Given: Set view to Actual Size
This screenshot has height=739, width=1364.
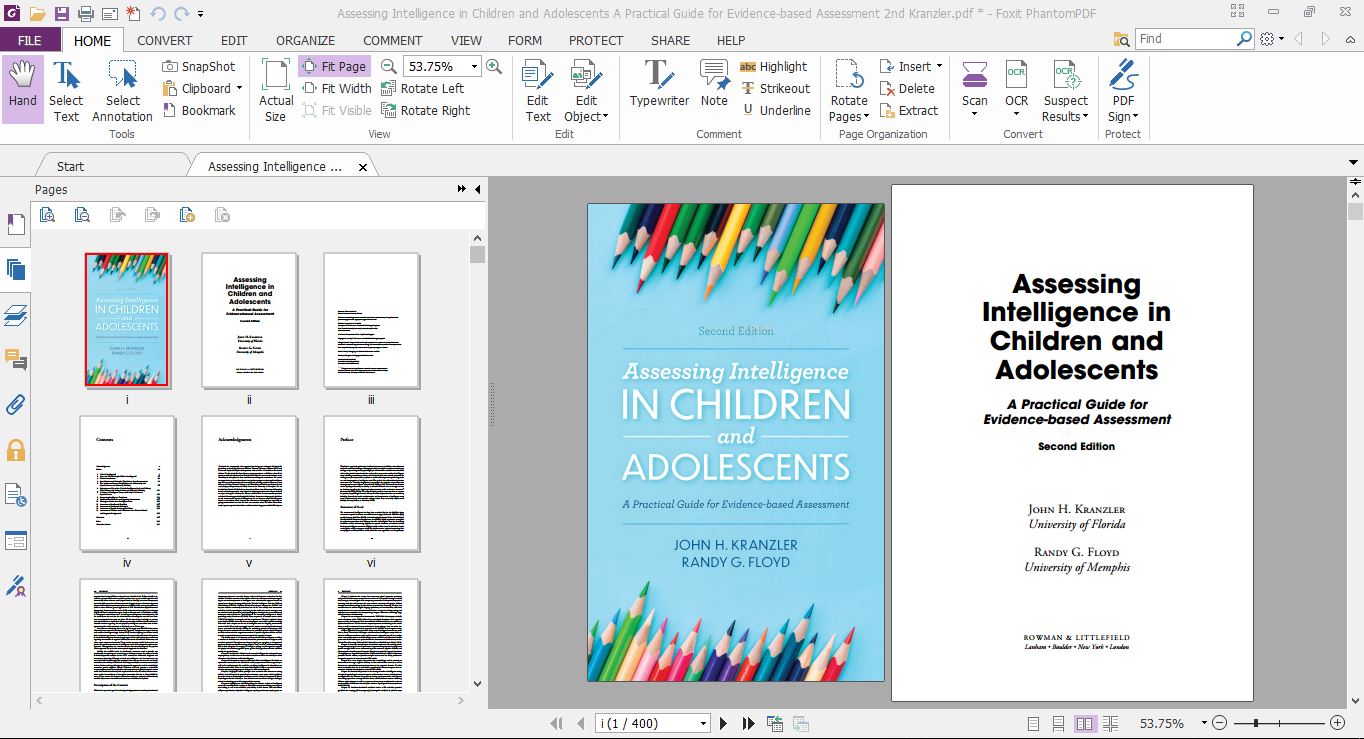Looking at the screenshot, I should (276, 90).
